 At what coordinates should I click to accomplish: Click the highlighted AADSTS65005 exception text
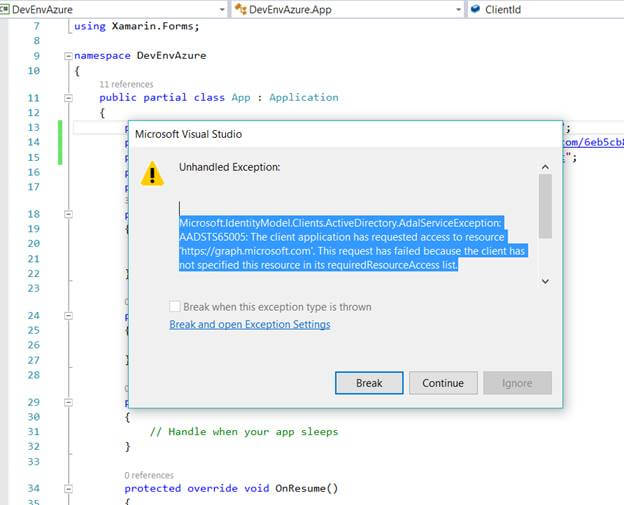point(353,244)
